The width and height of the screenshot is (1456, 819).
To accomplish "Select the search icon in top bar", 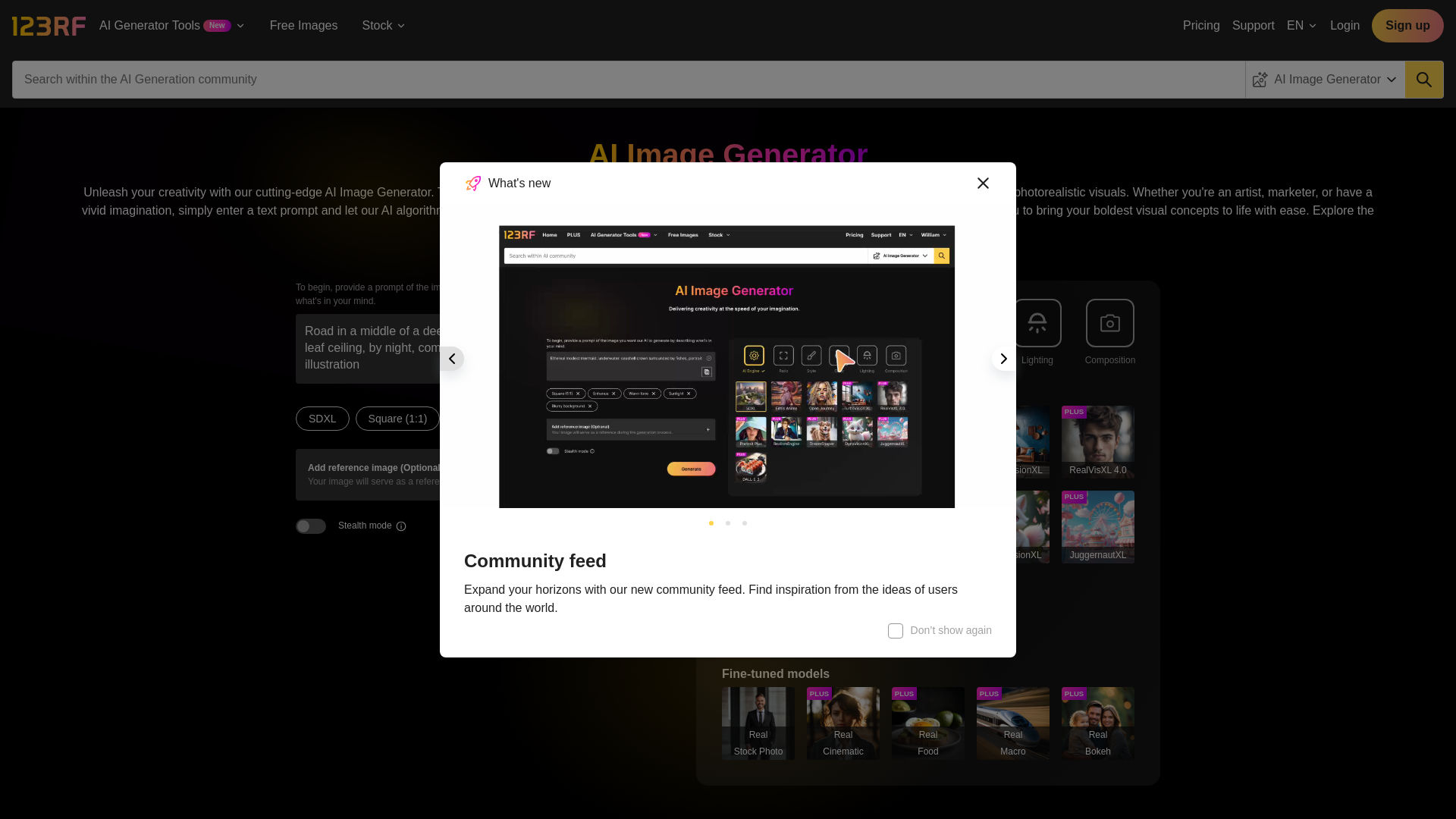I will (x=1424, y=79).
